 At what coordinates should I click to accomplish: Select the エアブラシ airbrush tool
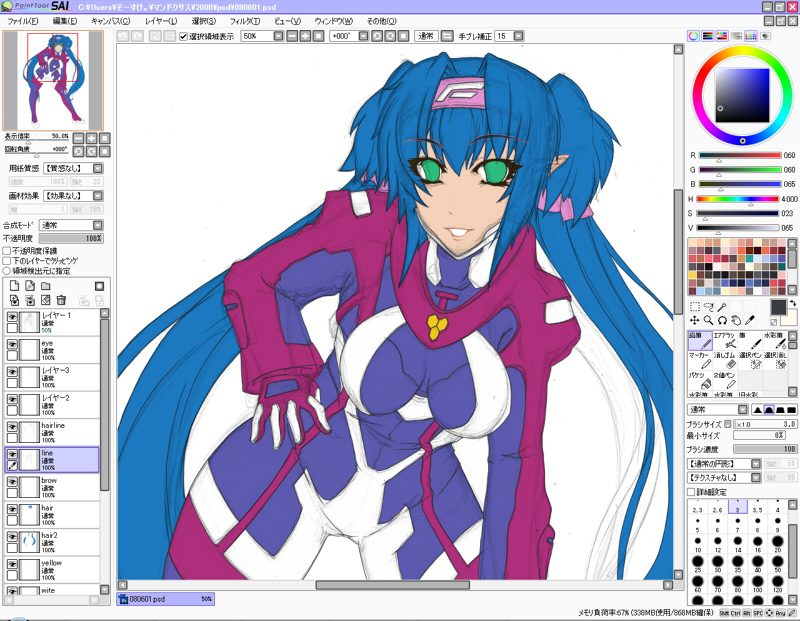724,340
